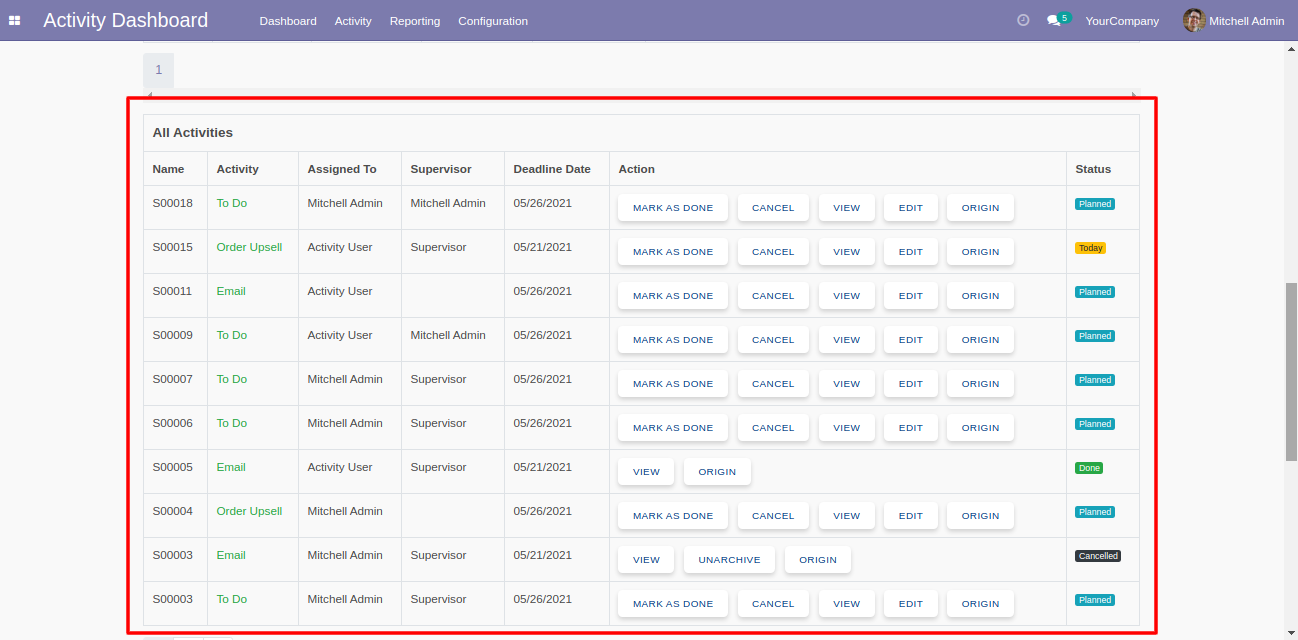The height and width of the screenshot is (640, 1298).
Task: Mark S00011 Email as done
Action: (x=673, y=296)
